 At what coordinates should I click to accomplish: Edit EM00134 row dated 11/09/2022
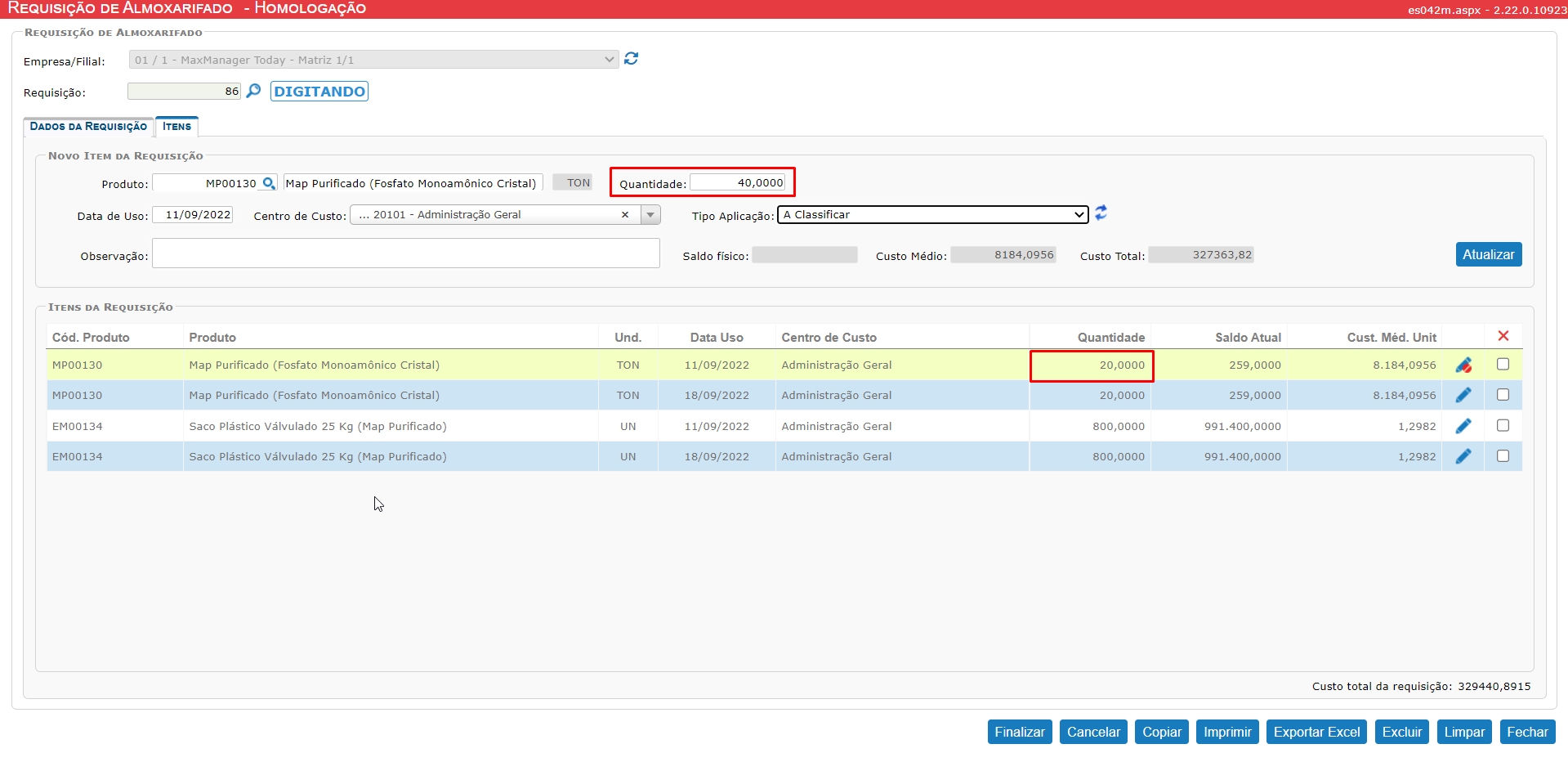pos(1463,426)
